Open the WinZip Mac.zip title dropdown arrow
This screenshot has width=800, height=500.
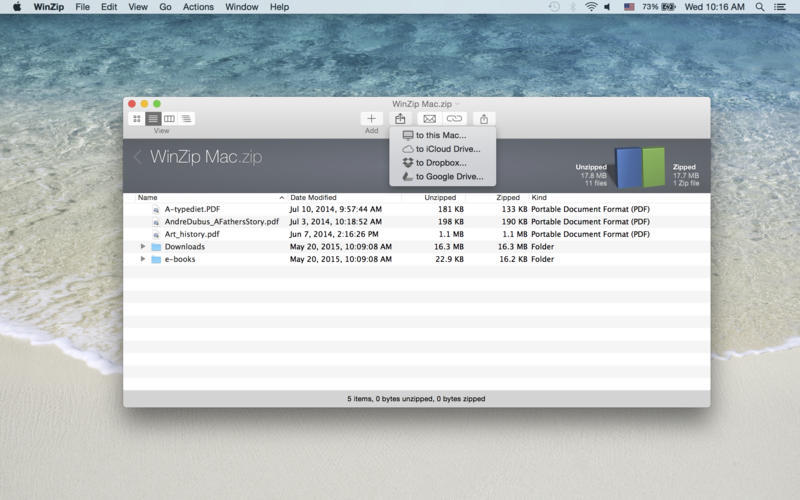[458, 104]
